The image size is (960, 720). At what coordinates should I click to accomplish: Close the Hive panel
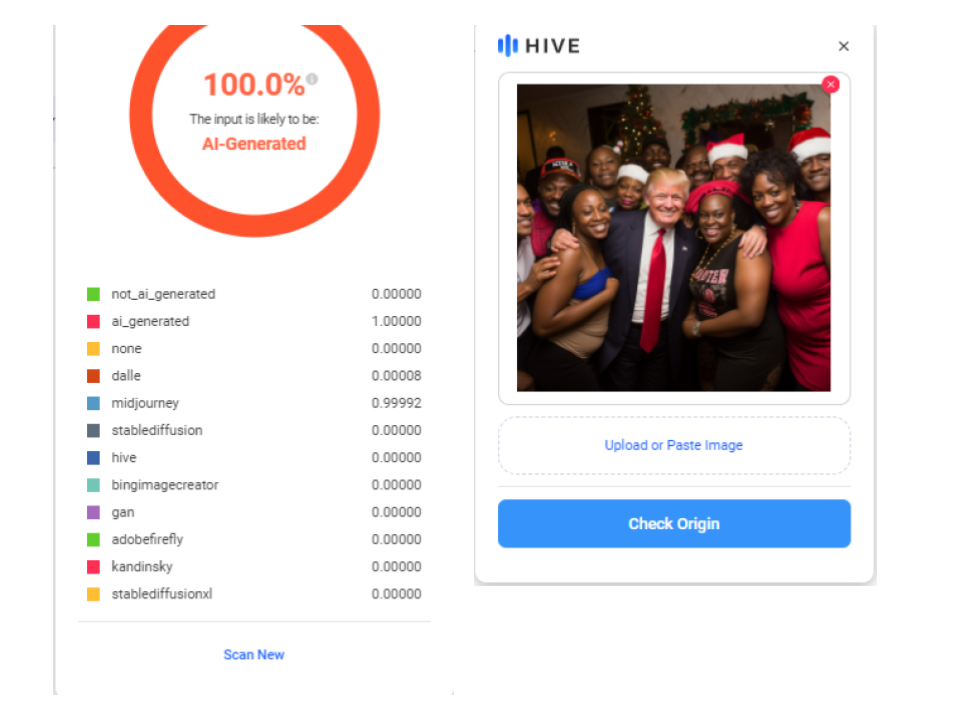click(x=844, y=47)
